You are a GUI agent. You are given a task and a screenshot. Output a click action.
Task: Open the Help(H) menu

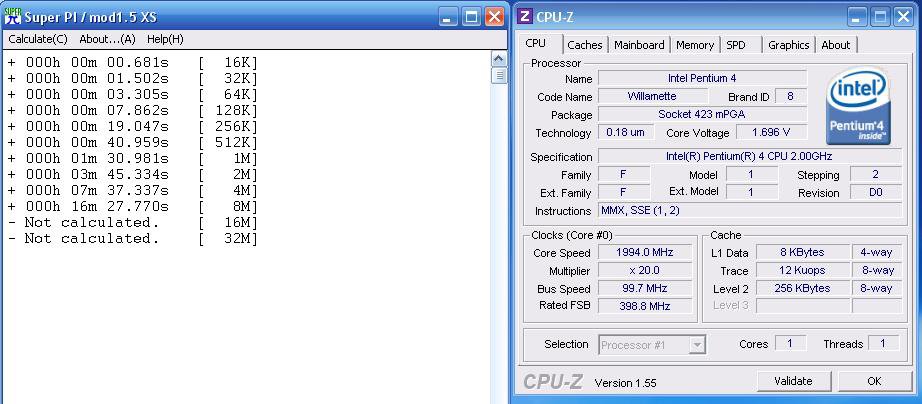pyautogui.click(x=165, y=39)
